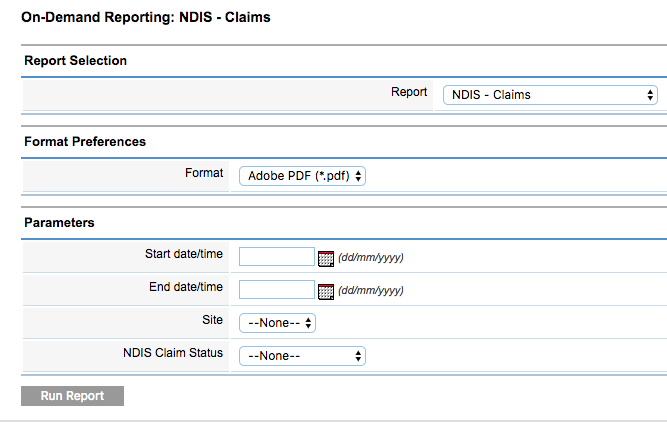Select the Parameters section heading
The height and width of the screenshot is (422, 667).
(59, 222)
